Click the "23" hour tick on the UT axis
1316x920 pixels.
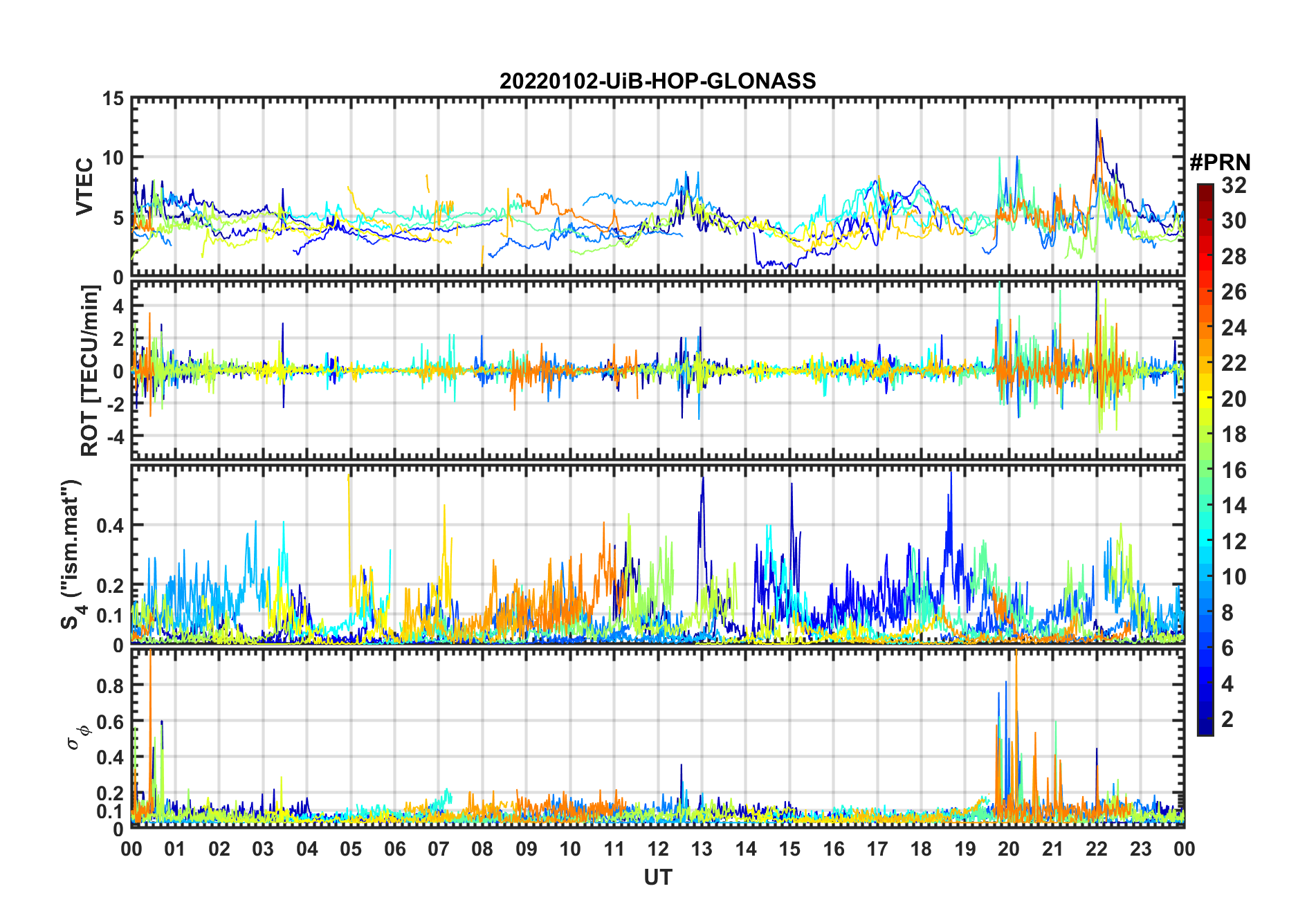tap(1140, 849)
